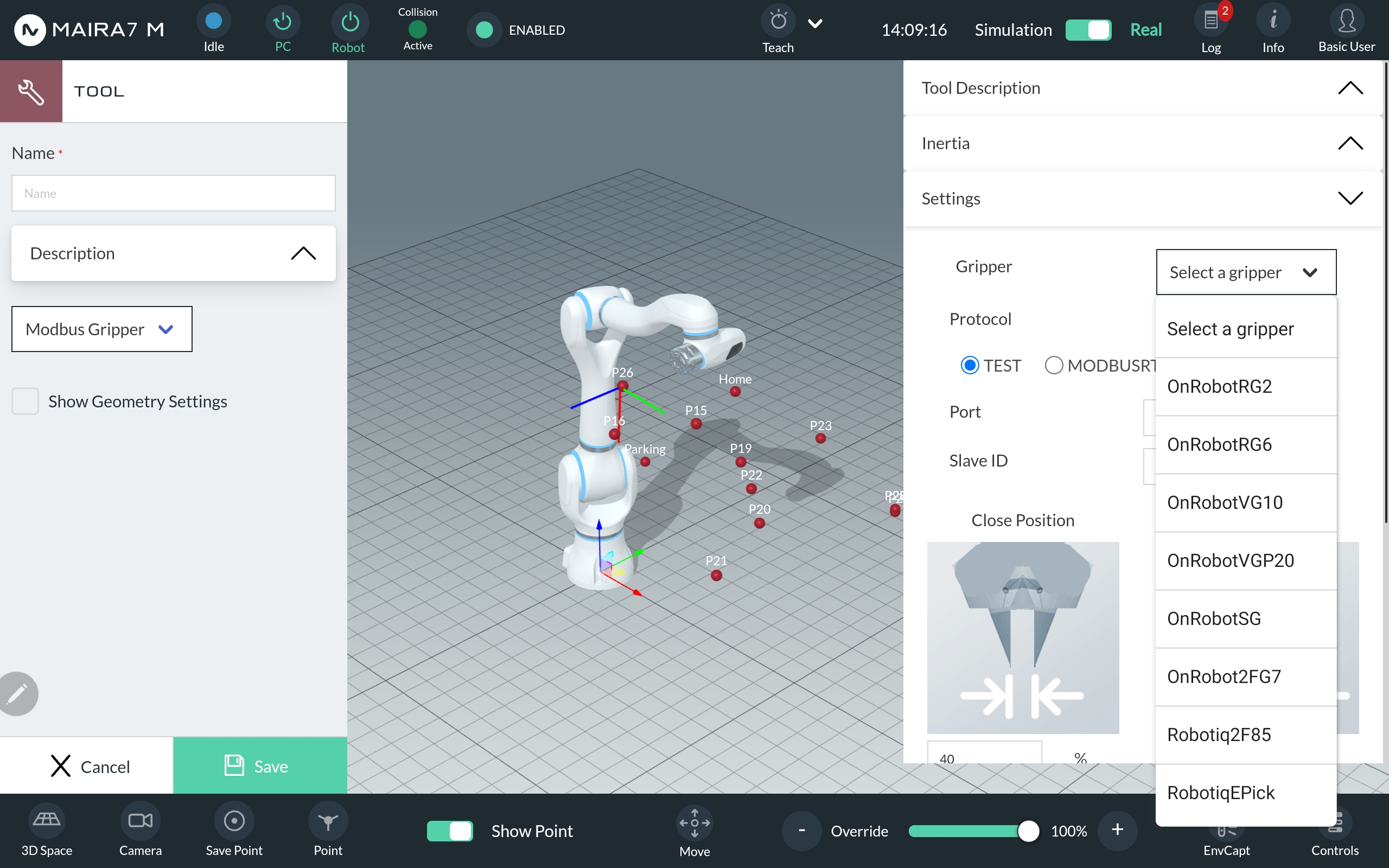This screenshot has width=1389, height=868.
Task: Select RobotiqEPick from gripper list
Action: point(1246,793)
